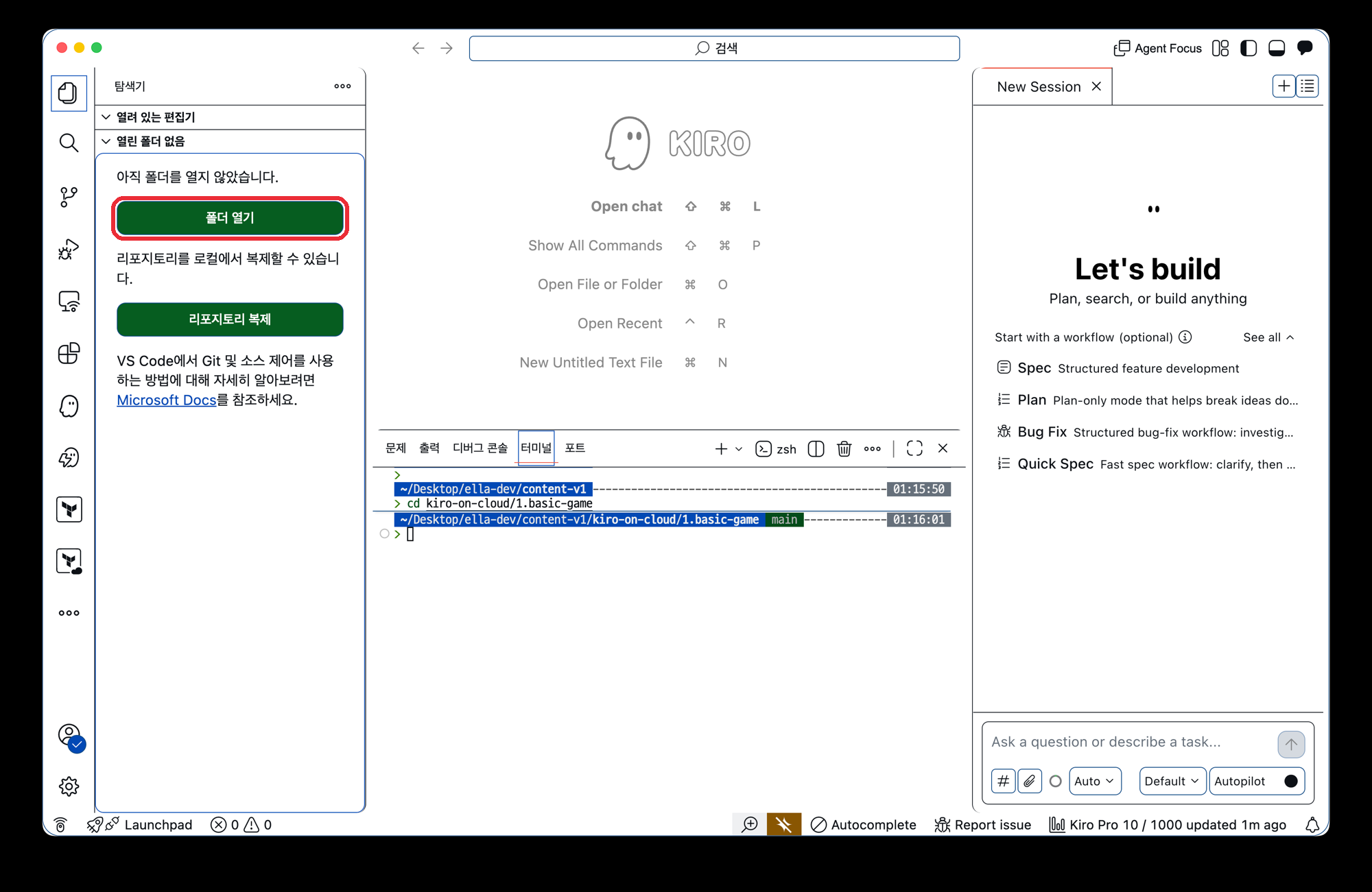The width and height of the screenshot is (1372, 892).
Task: Show additional views with activity bar ellipsis
Action: [x=69, y=613]
